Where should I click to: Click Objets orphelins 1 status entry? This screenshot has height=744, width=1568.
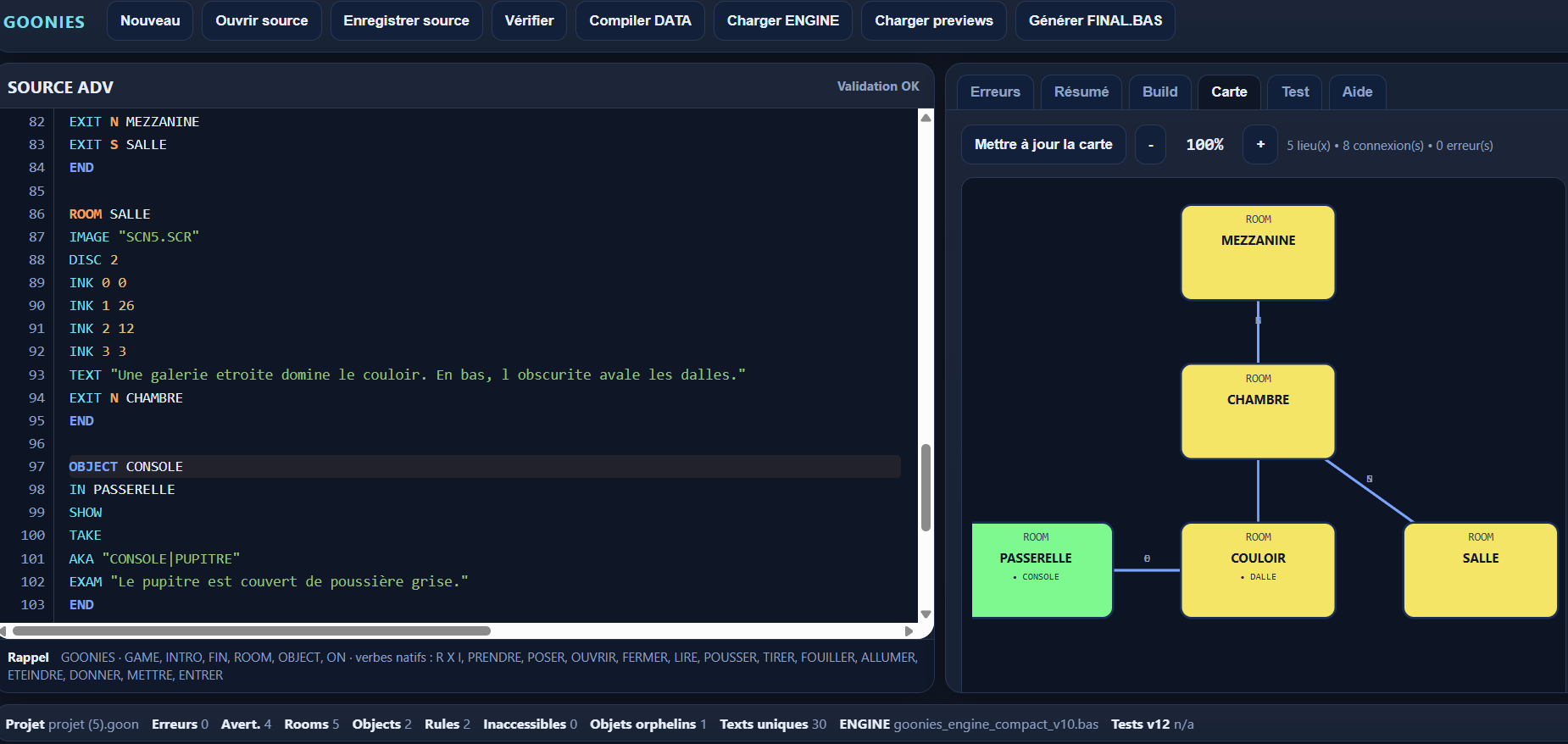click(648, 725)
